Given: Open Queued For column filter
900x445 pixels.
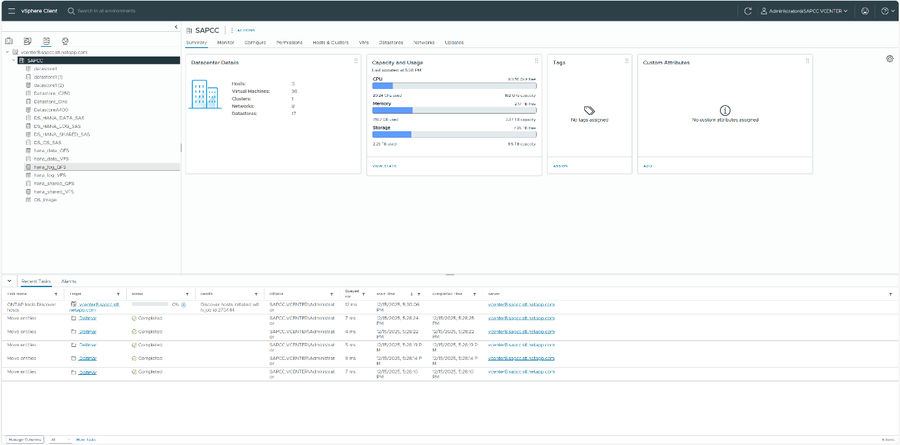Looking at the screenshot, I should click(363, 293).
